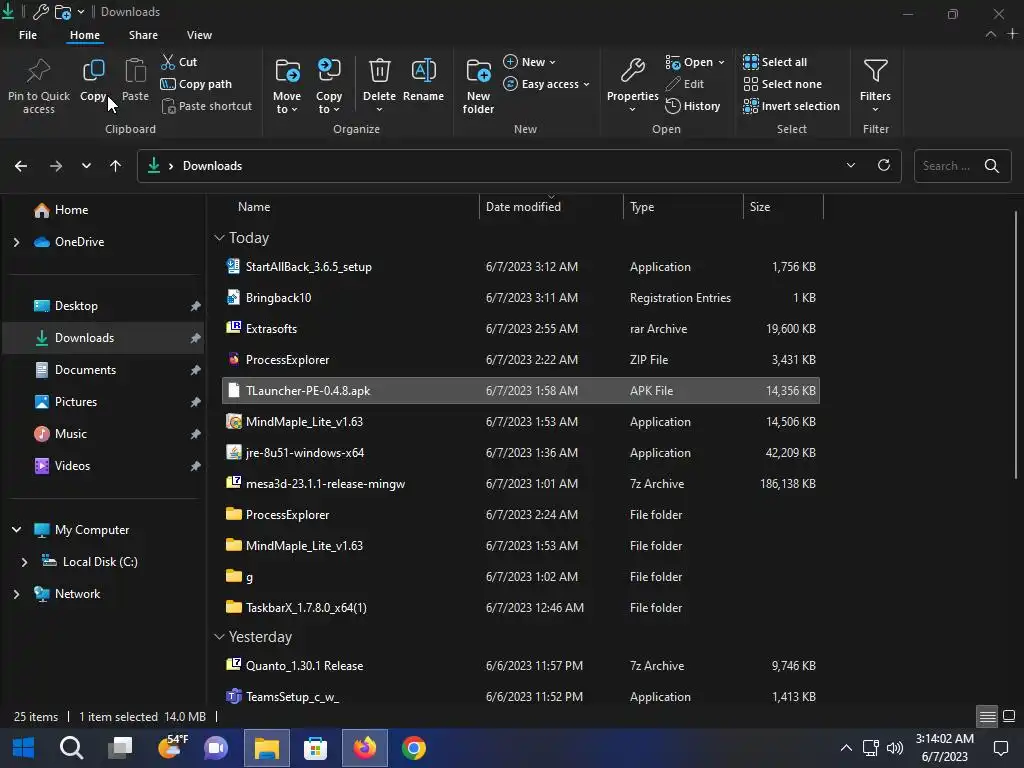Open the Easy access dropdown
This screenshot has width=1024, height=768.
tap(547, 84)
